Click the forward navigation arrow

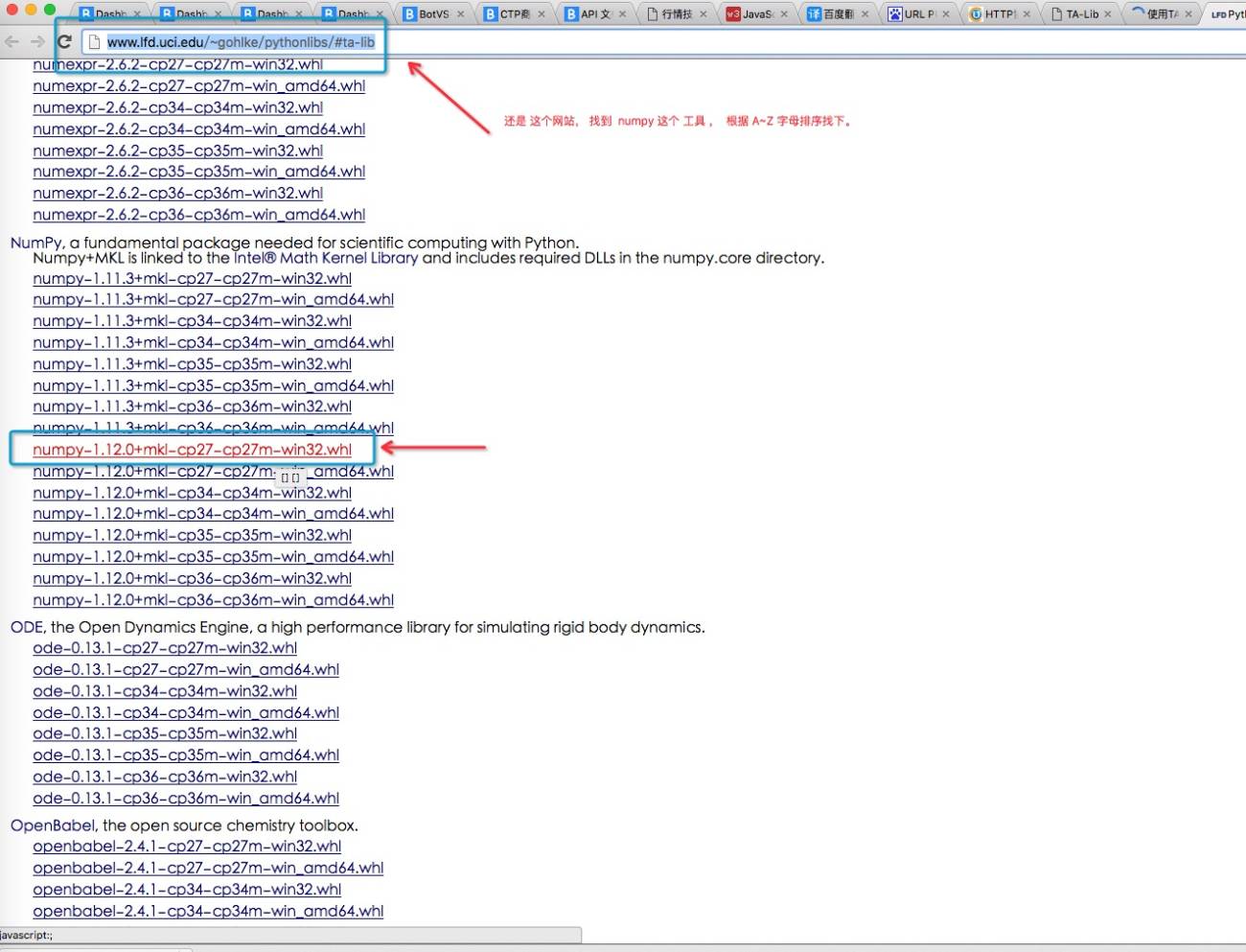pyautogui.click(x=37, y=41)
